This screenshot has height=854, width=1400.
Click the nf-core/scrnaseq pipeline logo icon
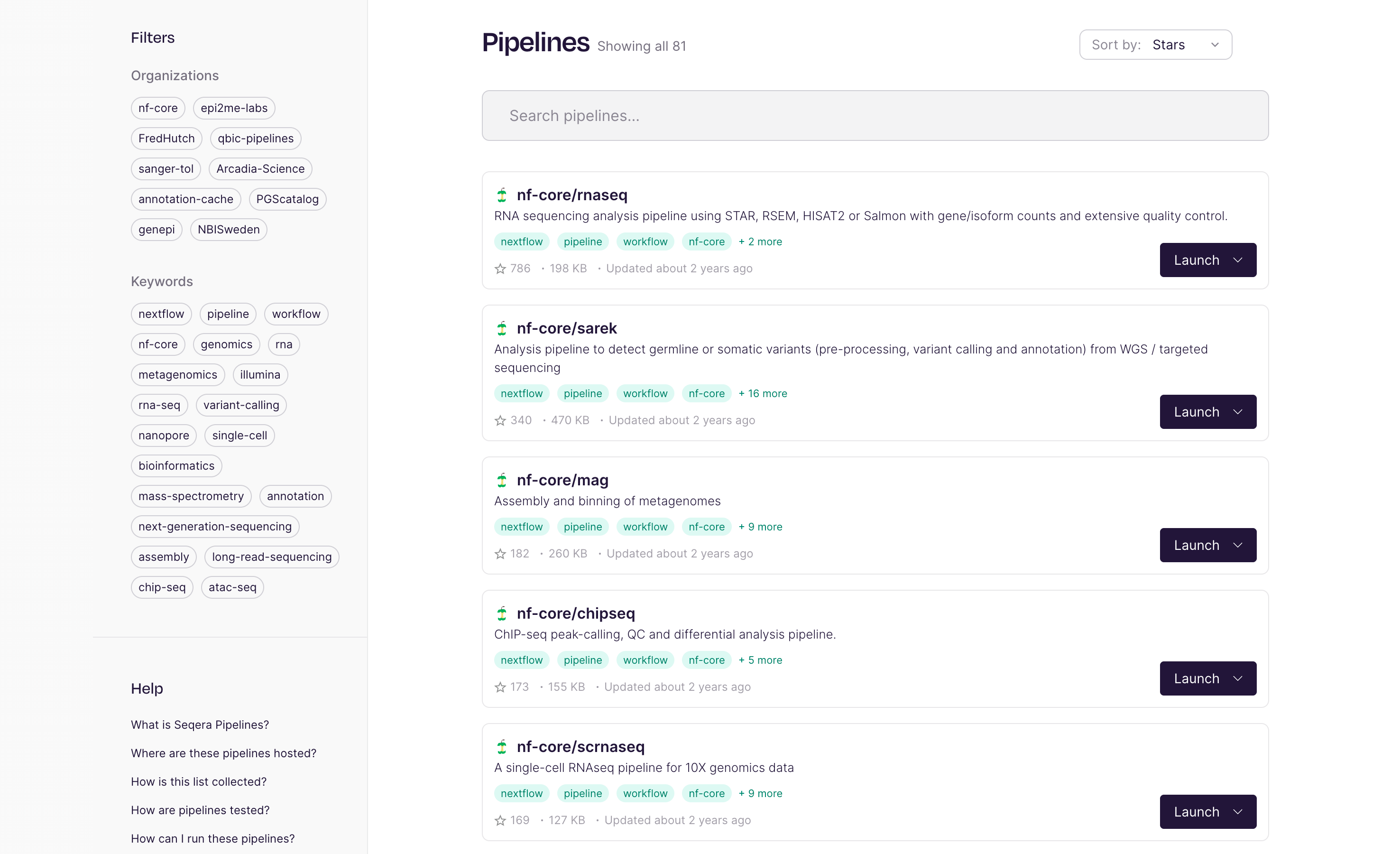(x=502, y=747)
